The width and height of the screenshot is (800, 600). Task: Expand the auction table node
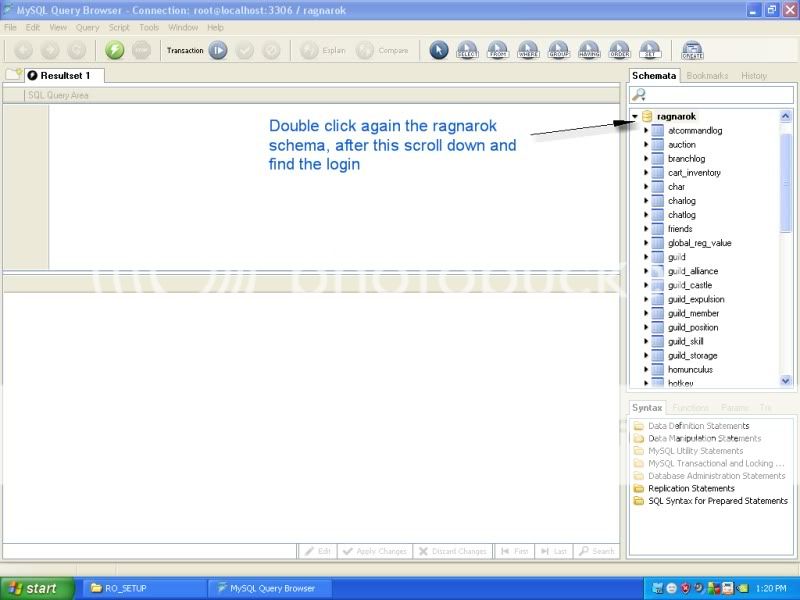pos(646,145)
